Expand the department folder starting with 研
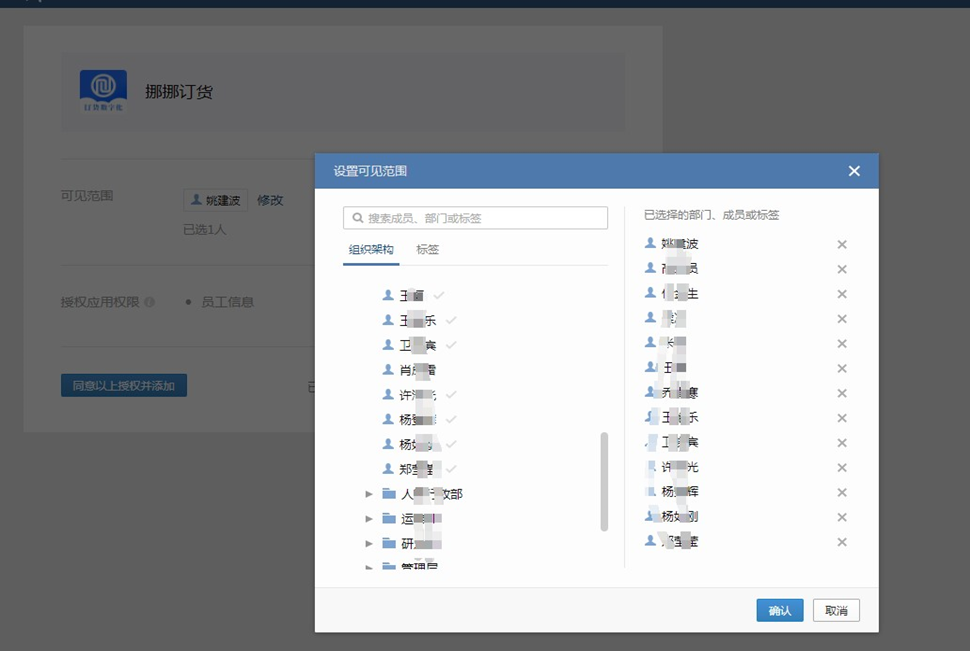The width and height of the screenshot is (970, 651). point(369,543)
